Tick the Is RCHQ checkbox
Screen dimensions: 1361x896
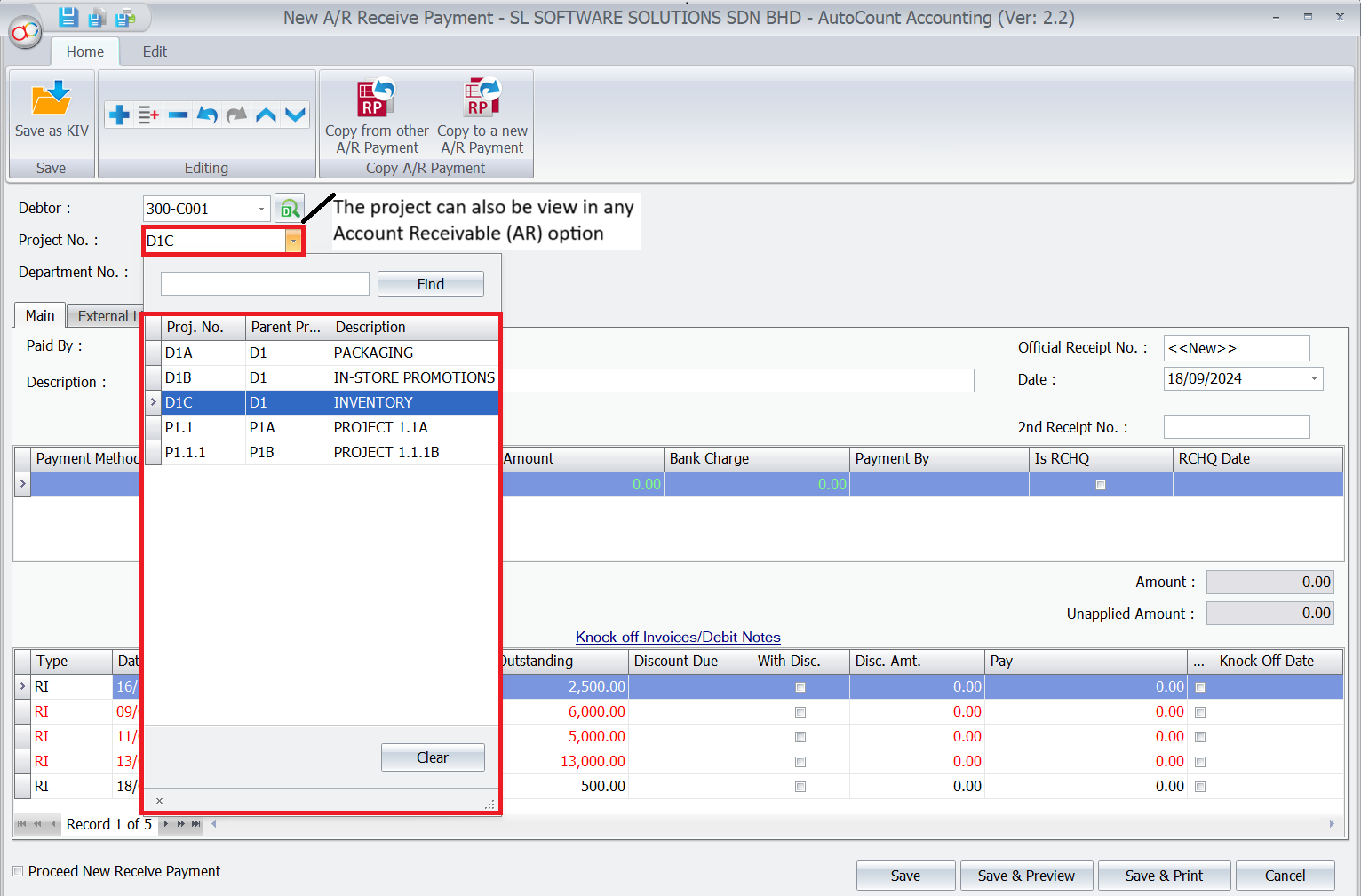click(x=1100, y=485)
